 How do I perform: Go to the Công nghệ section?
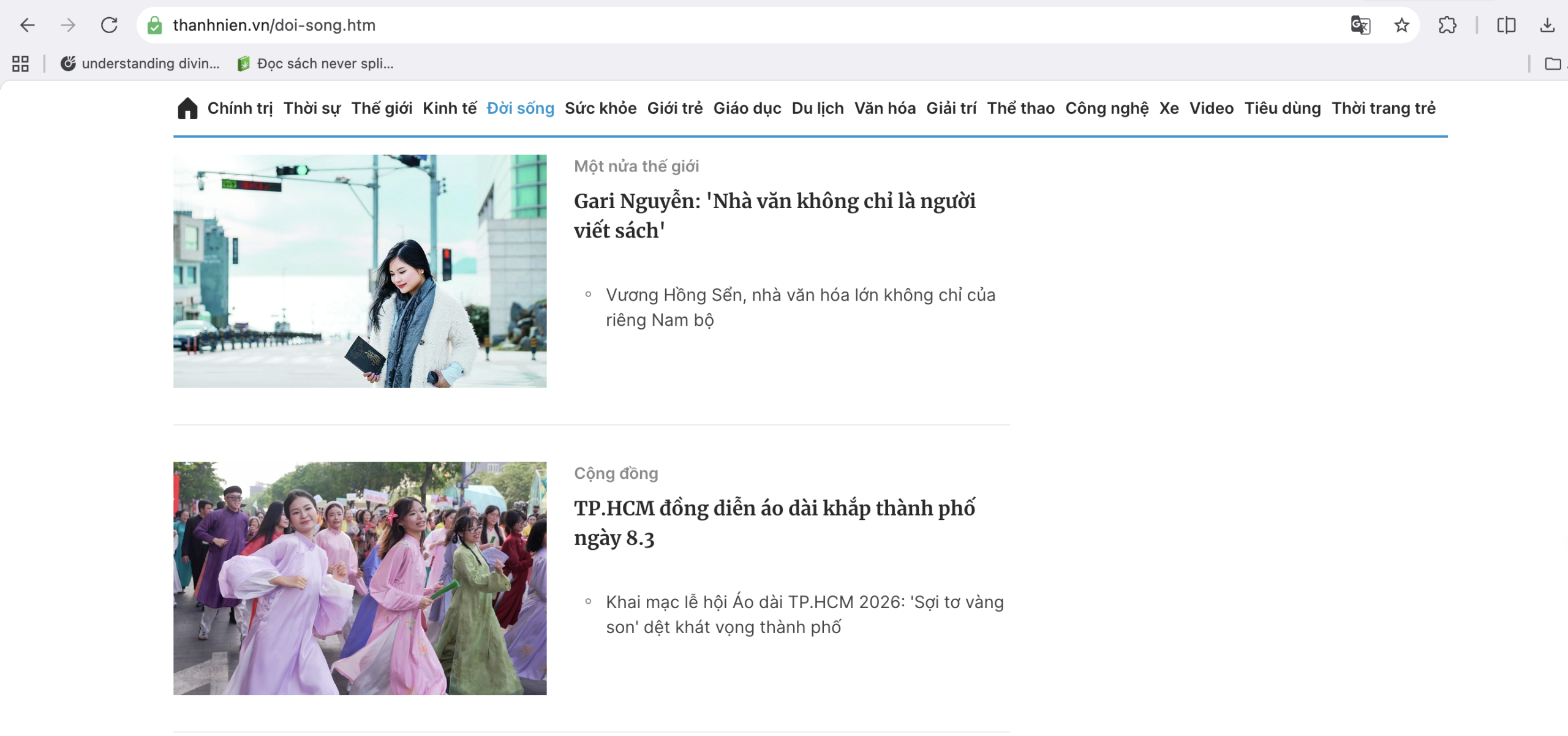[x=1107, y=108]
